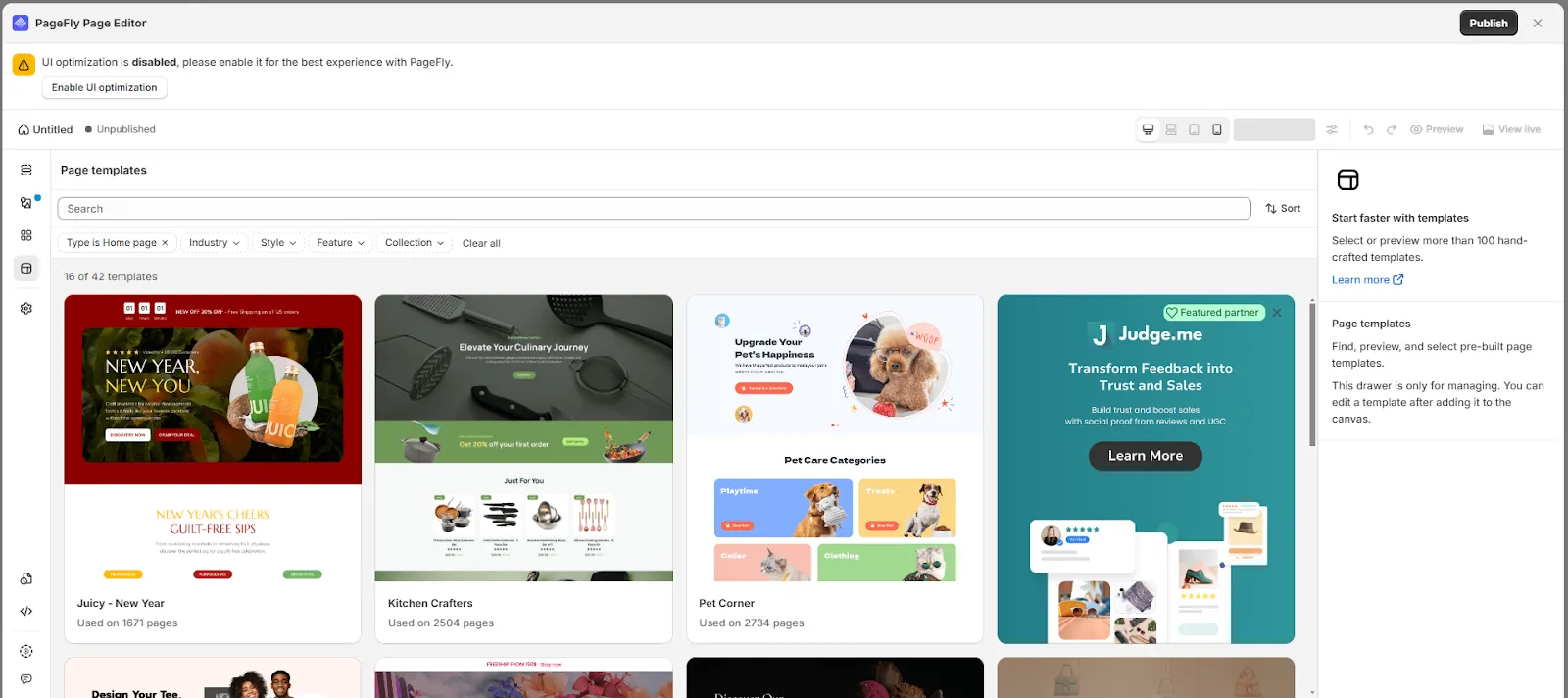Click the template list vertical scrollbar
This screenshot has width=1568, height=698.
[1312, 374]
